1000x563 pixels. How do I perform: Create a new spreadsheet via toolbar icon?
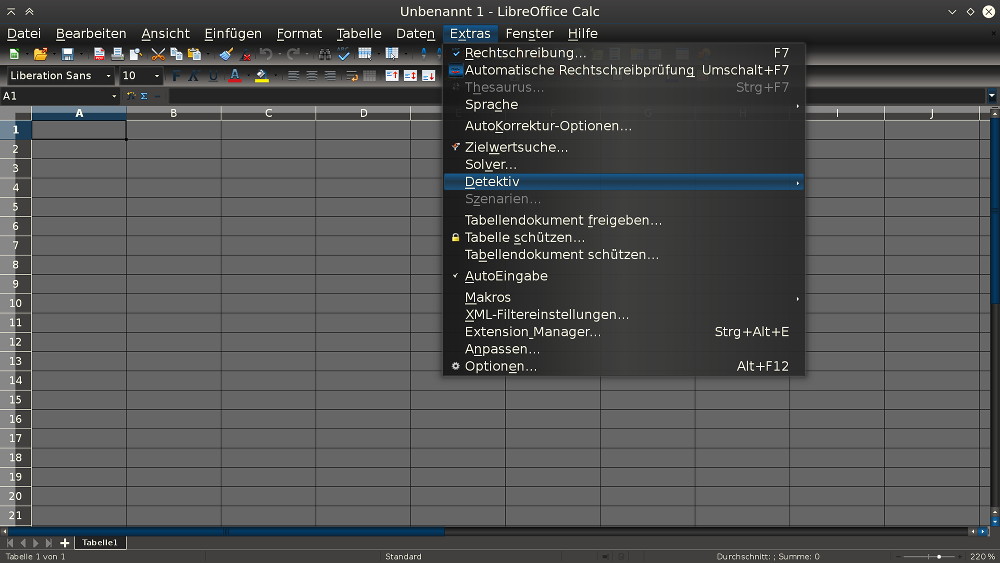point(14,54)
